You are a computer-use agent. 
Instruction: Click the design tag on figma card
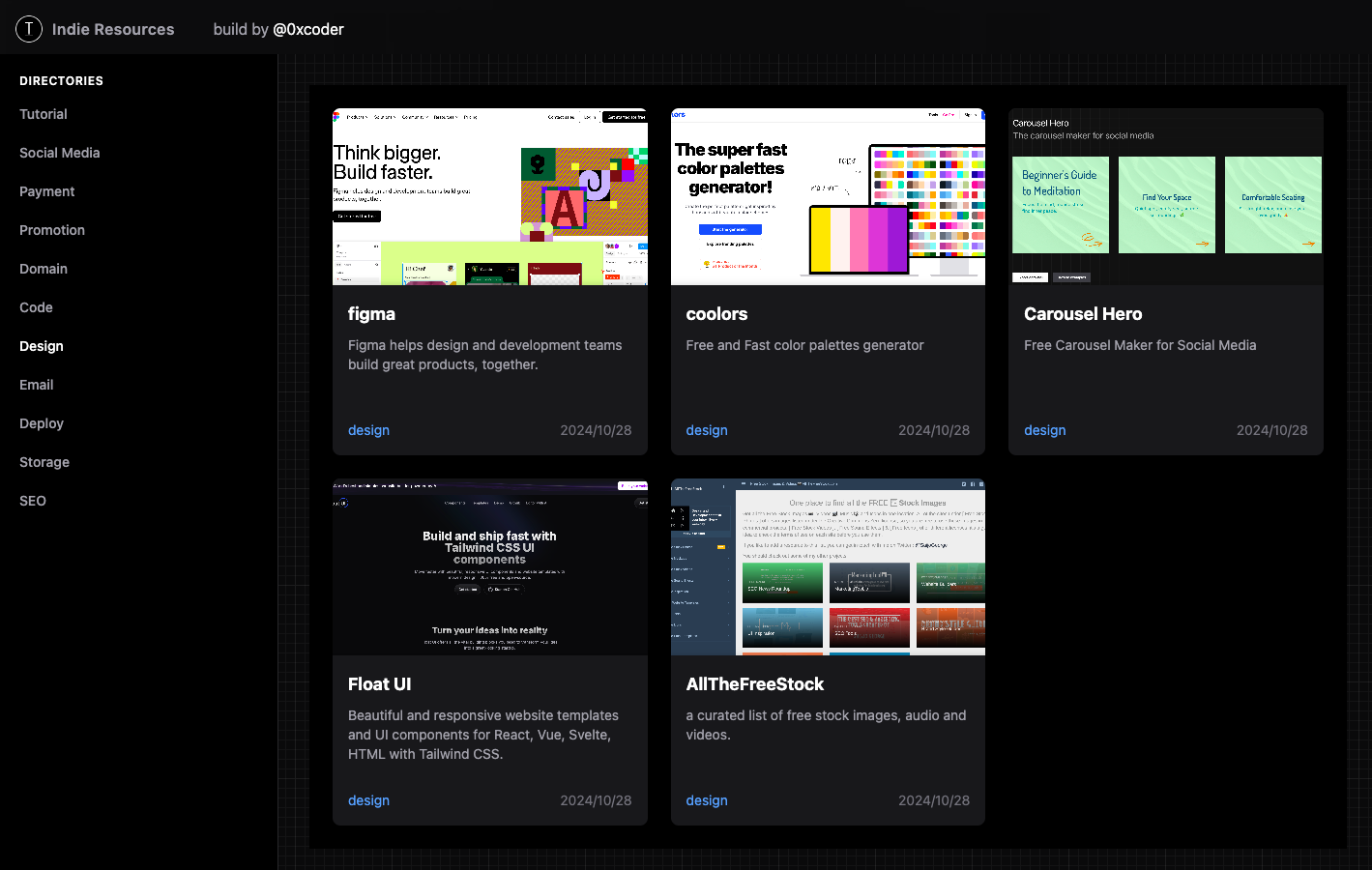click(368, 430)
